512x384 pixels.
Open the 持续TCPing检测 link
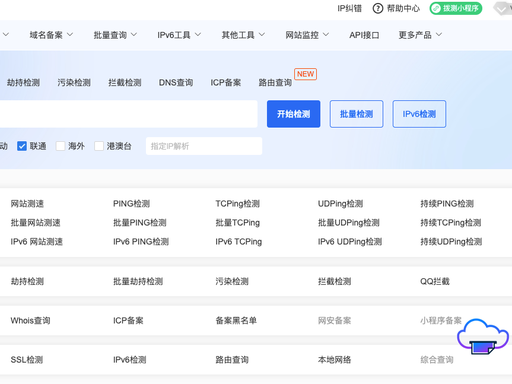click(x=451, y=223)
